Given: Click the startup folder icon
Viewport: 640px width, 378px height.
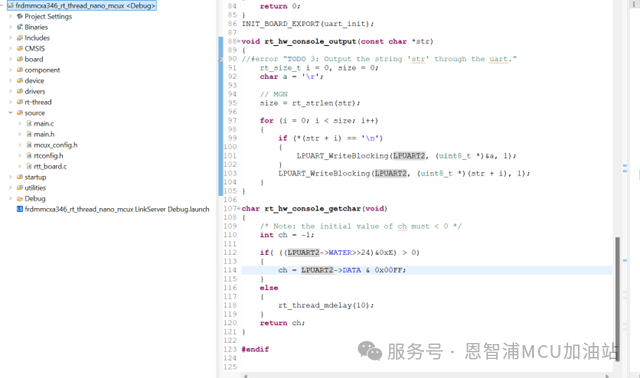Looking at the screenshot, I should (20, 177).
